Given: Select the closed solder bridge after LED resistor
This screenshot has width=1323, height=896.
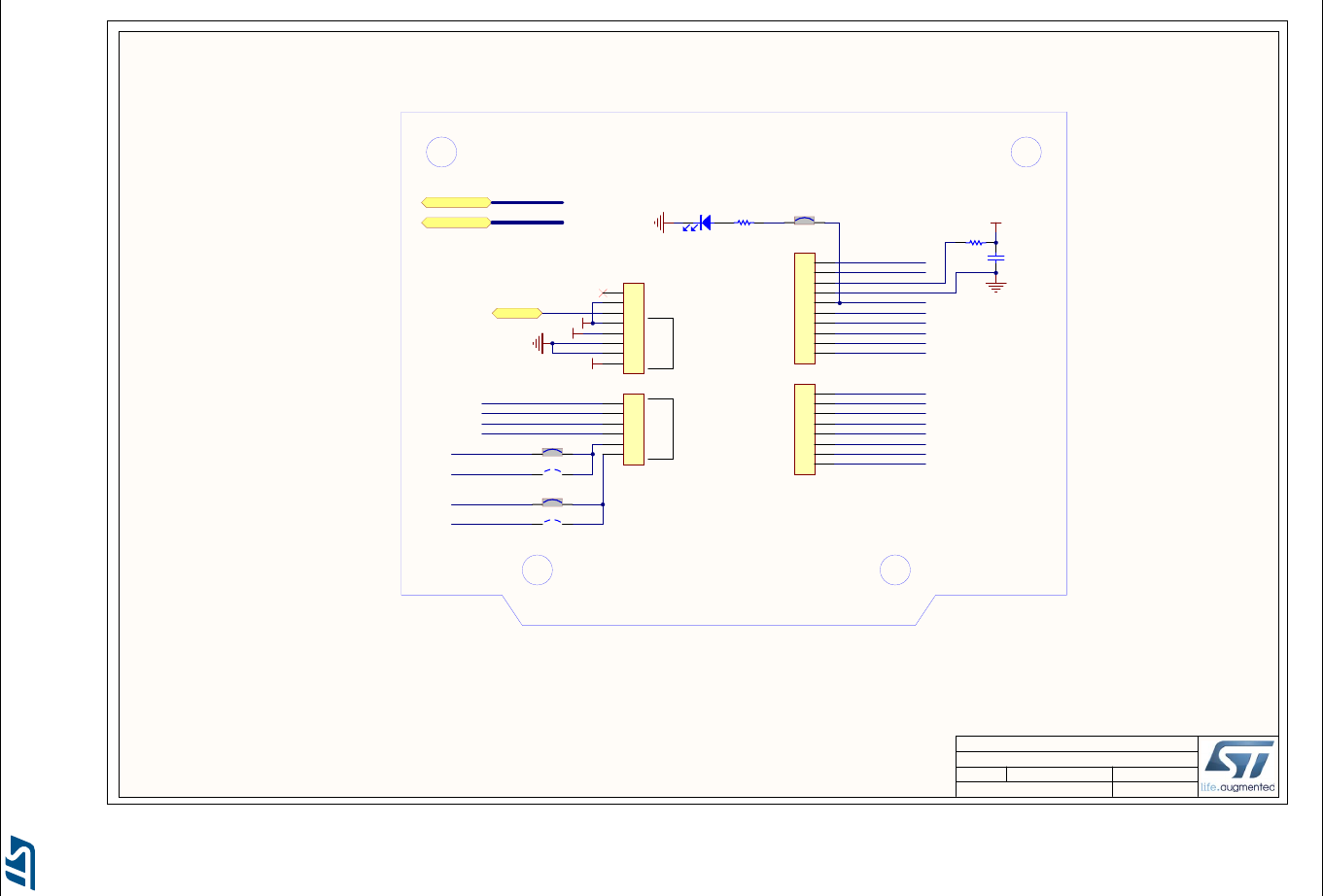Looking at the screenshot, I should [805, 222].
